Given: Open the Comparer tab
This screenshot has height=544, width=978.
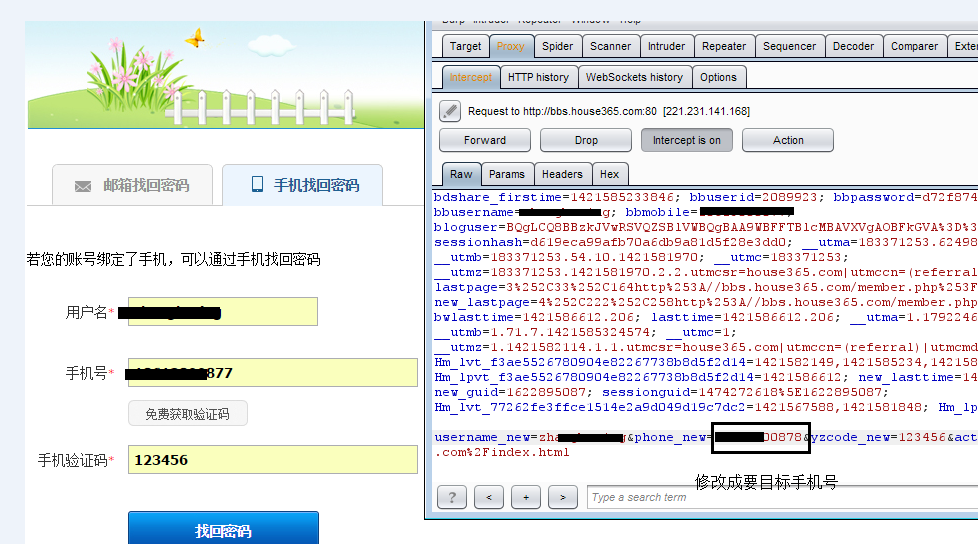Looking at the screenshot, I should [x=914, y=46].
